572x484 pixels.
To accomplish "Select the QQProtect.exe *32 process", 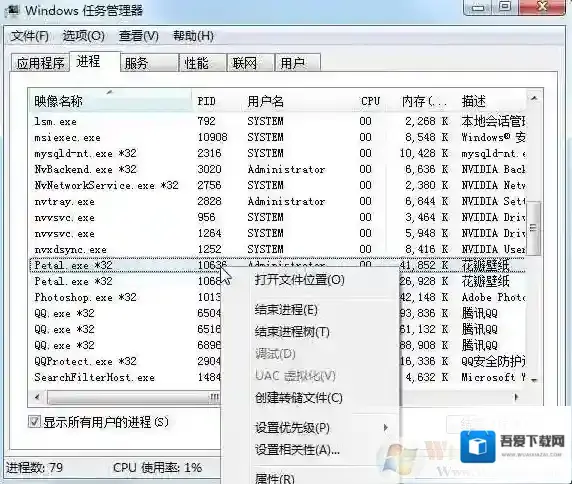I will pyautogui.click(x=124, y=361).
